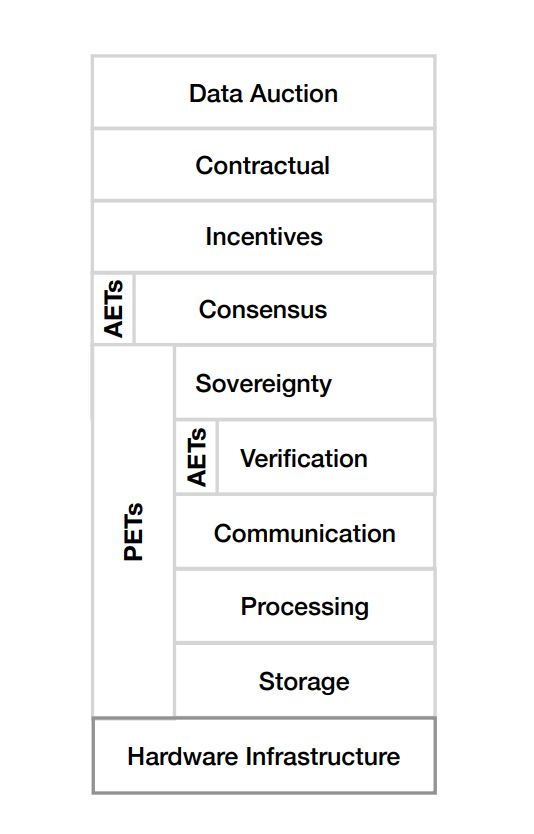This screenshot has width=534, height=834.
Task: Click the Communication layer box
Action: (305, 532)
